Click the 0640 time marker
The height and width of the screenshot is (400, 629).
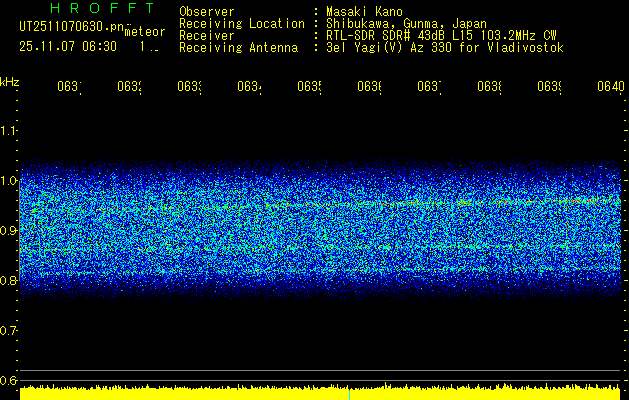point(611,86)
